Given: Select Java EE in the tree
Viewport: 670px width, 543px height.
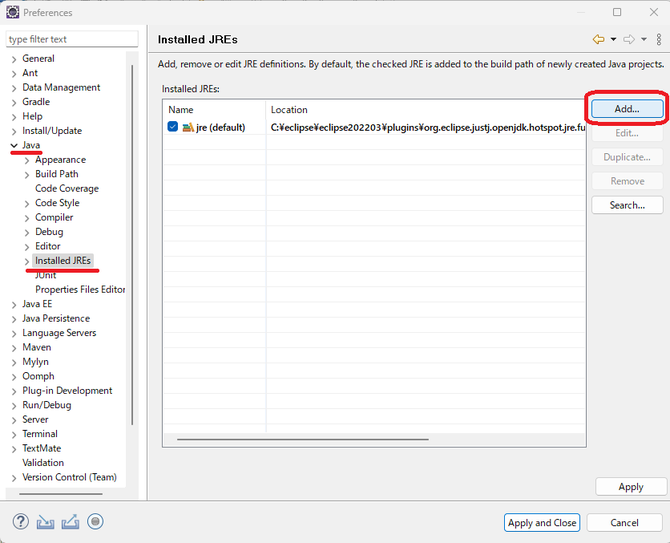Looking at the screenshot, I should pyautogui.click(x=37, y=304).
